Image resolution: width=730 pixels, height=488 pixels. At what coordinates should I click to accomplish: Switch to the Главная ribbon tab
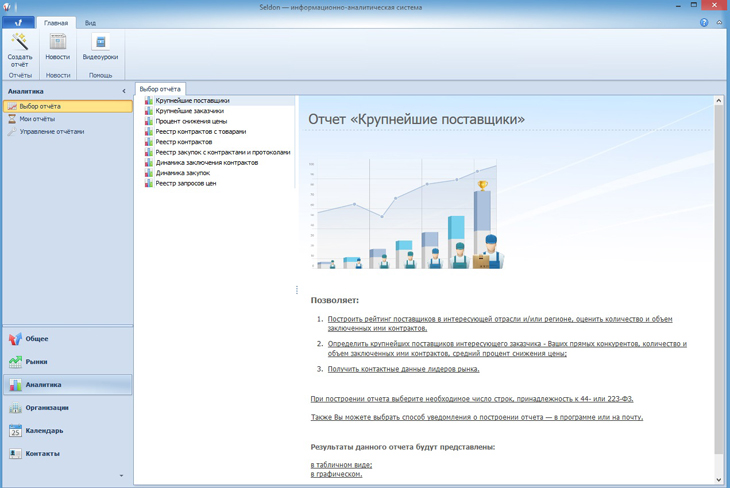click(56, 23)
